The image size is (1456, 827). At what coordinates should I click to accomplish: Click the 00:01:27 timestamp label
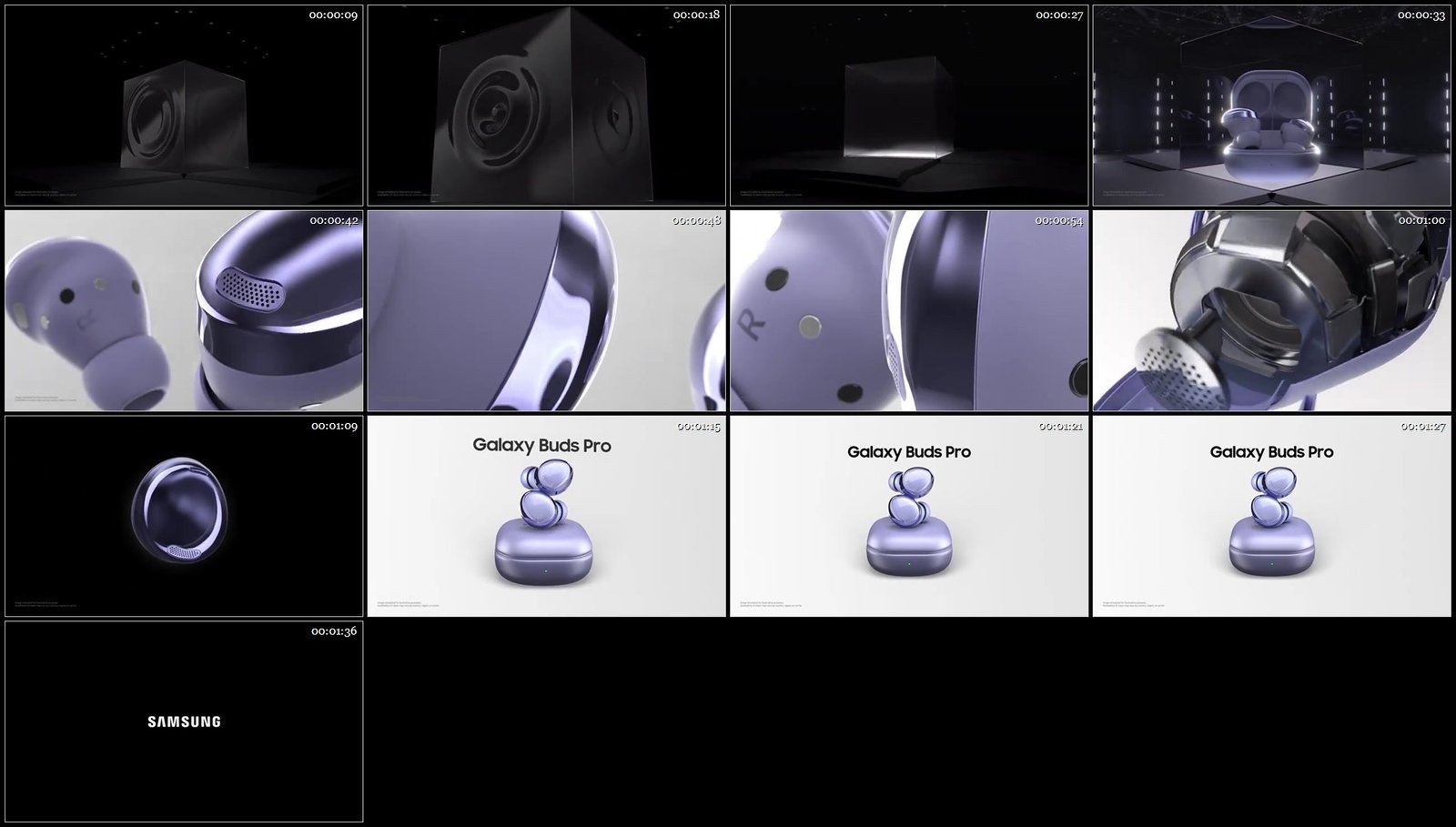1421,426
